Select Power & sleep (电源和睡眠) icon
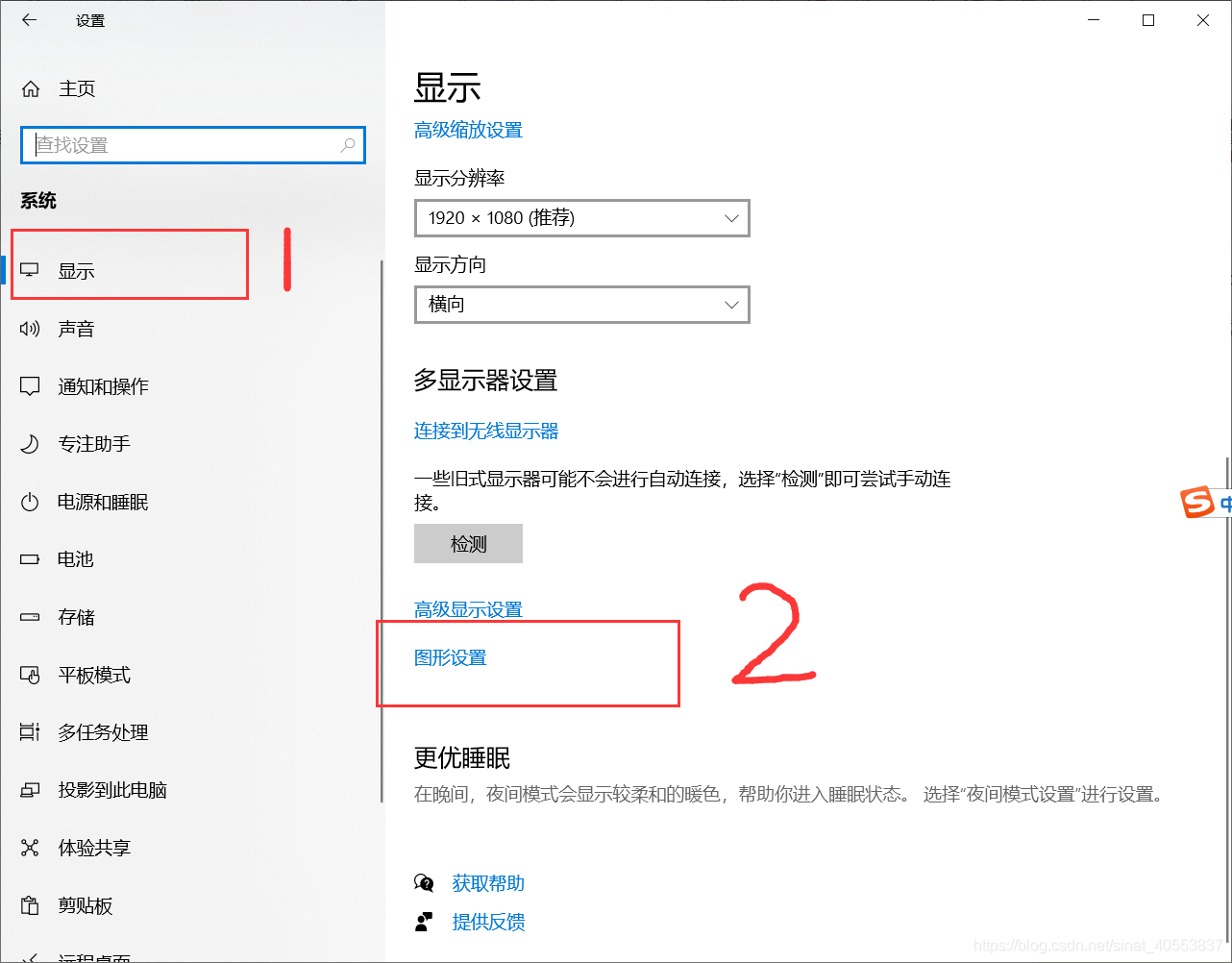1232x963 pixels. (x=30, y=502)
